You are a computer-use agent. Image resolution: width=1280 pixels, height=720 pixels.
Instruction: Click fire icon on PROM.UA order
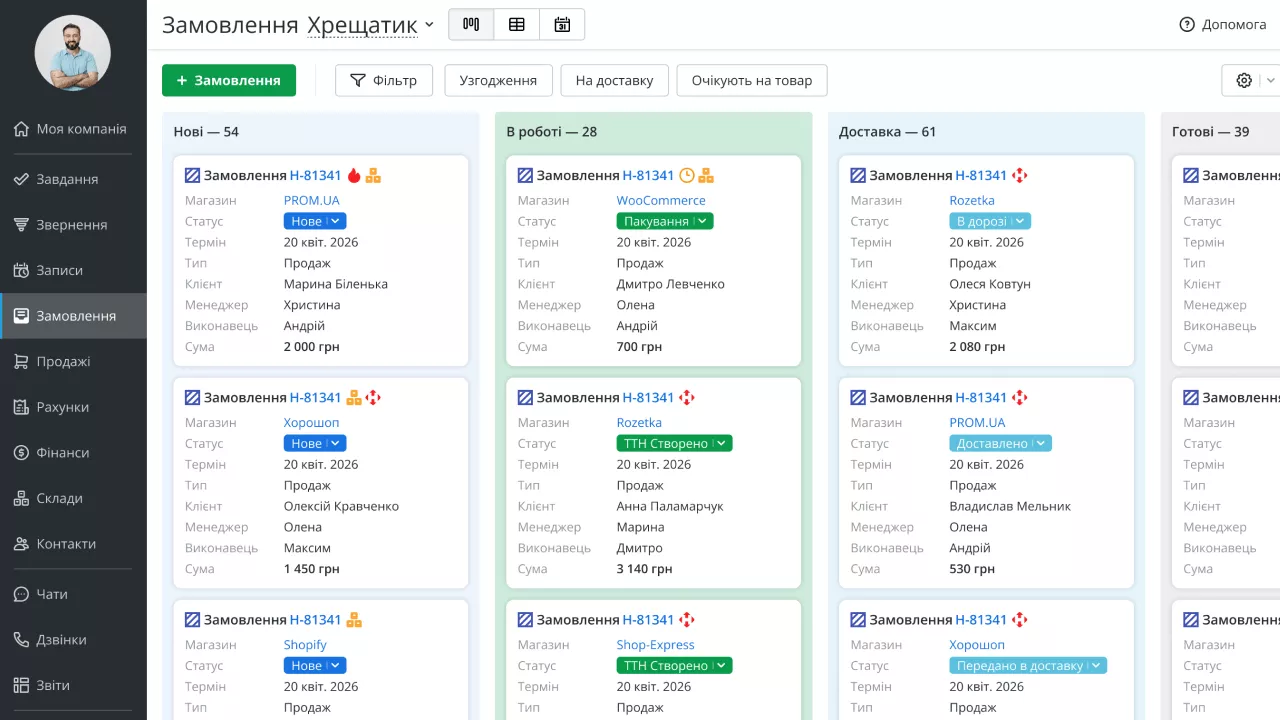click(x=354, y=176)
